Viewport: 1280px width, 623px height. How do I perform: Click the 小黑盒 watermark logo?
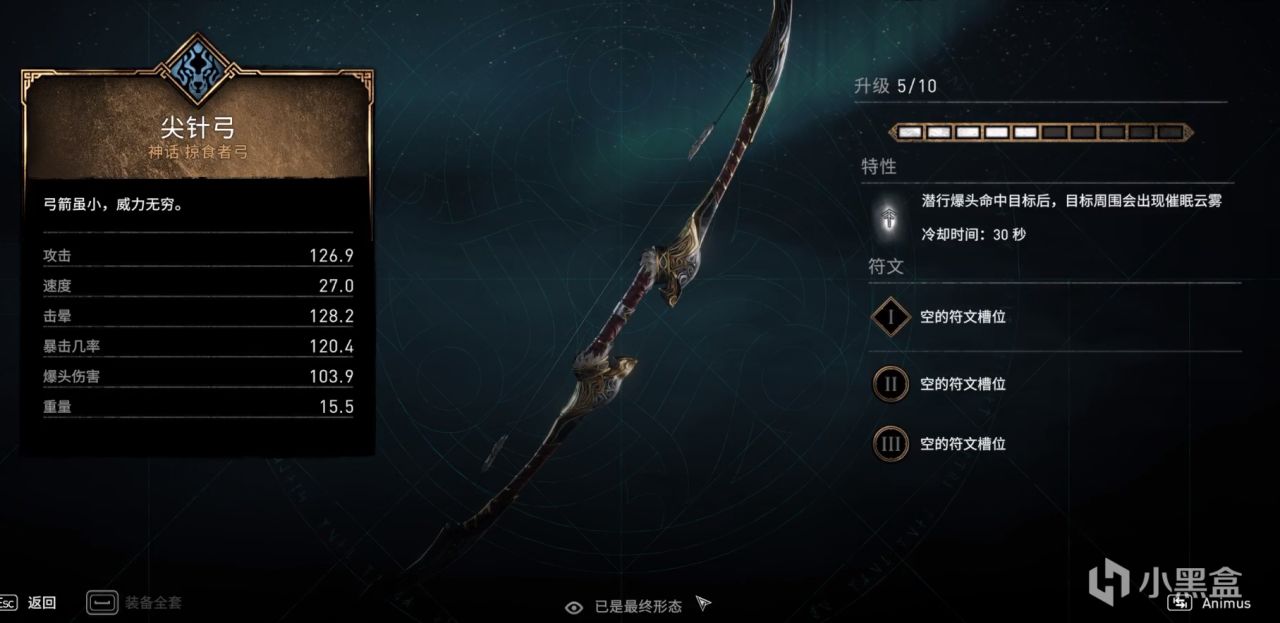pyautogui.click(x=1165, y=582)
